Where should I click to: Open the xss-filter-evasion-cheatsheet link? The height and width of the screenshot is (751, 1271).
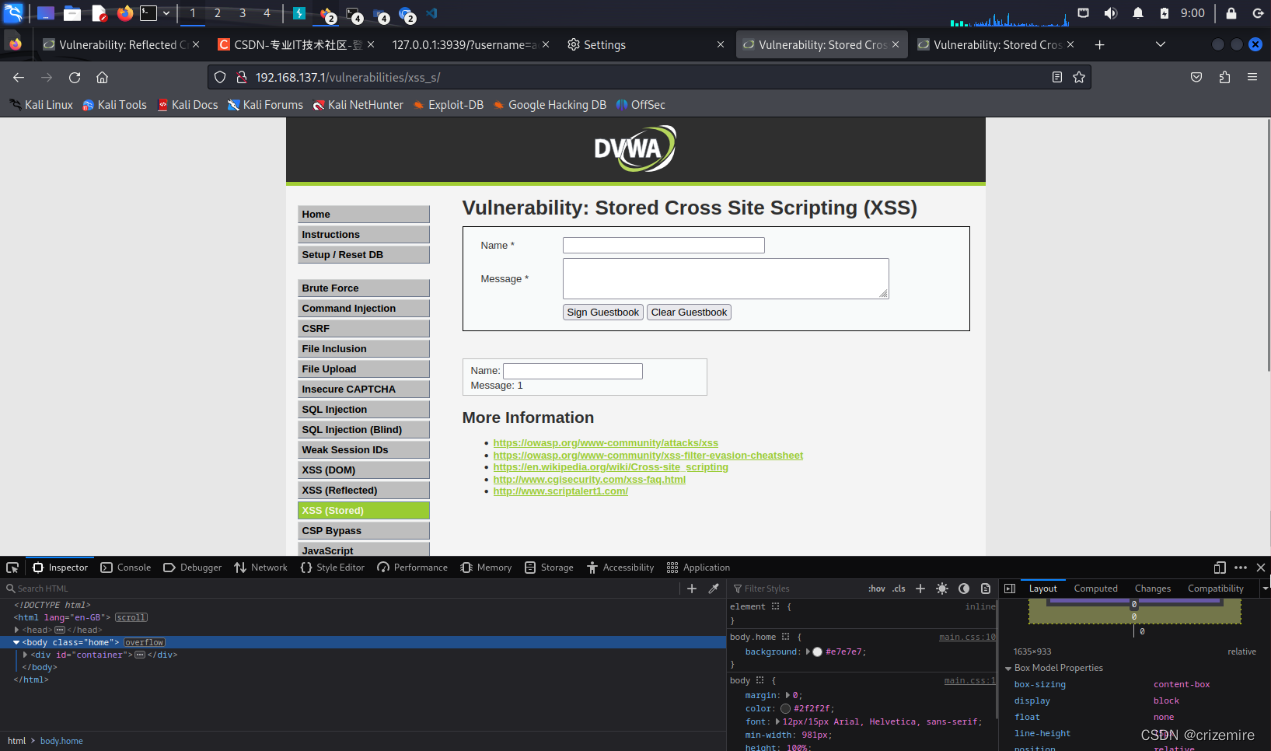[x=648, y=454]
